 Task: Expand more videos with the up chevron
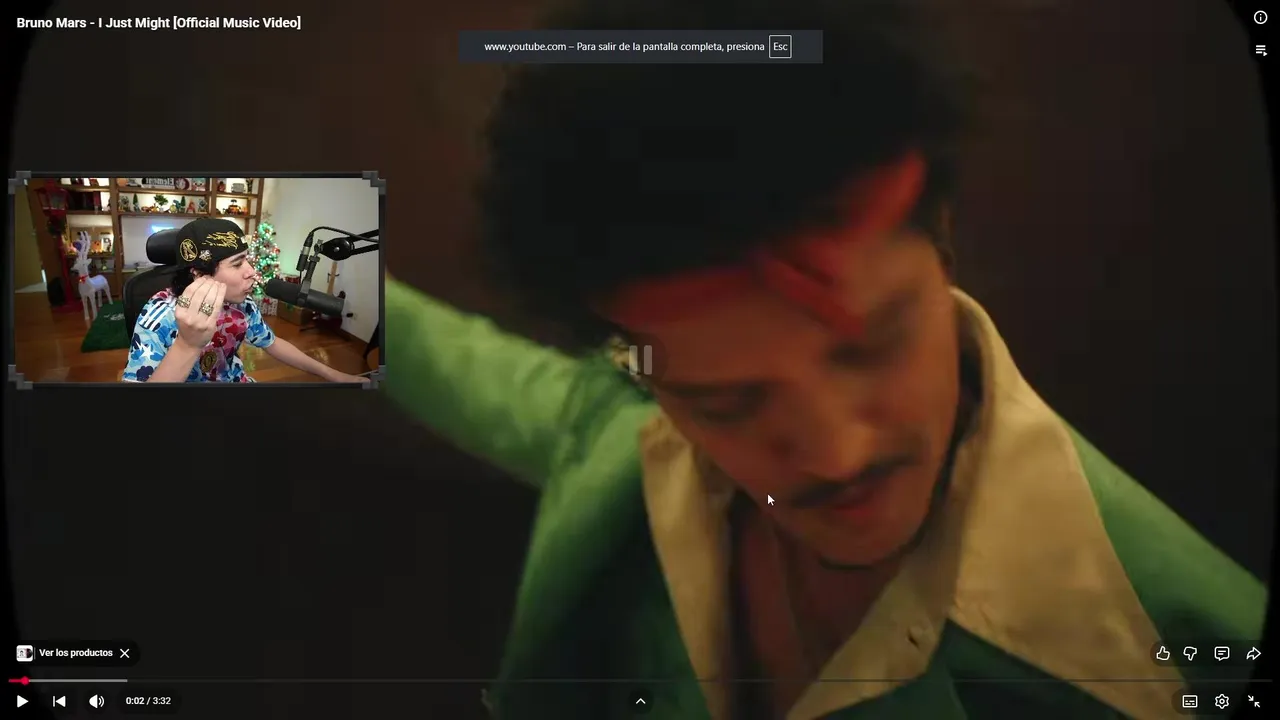click(641, 701)
